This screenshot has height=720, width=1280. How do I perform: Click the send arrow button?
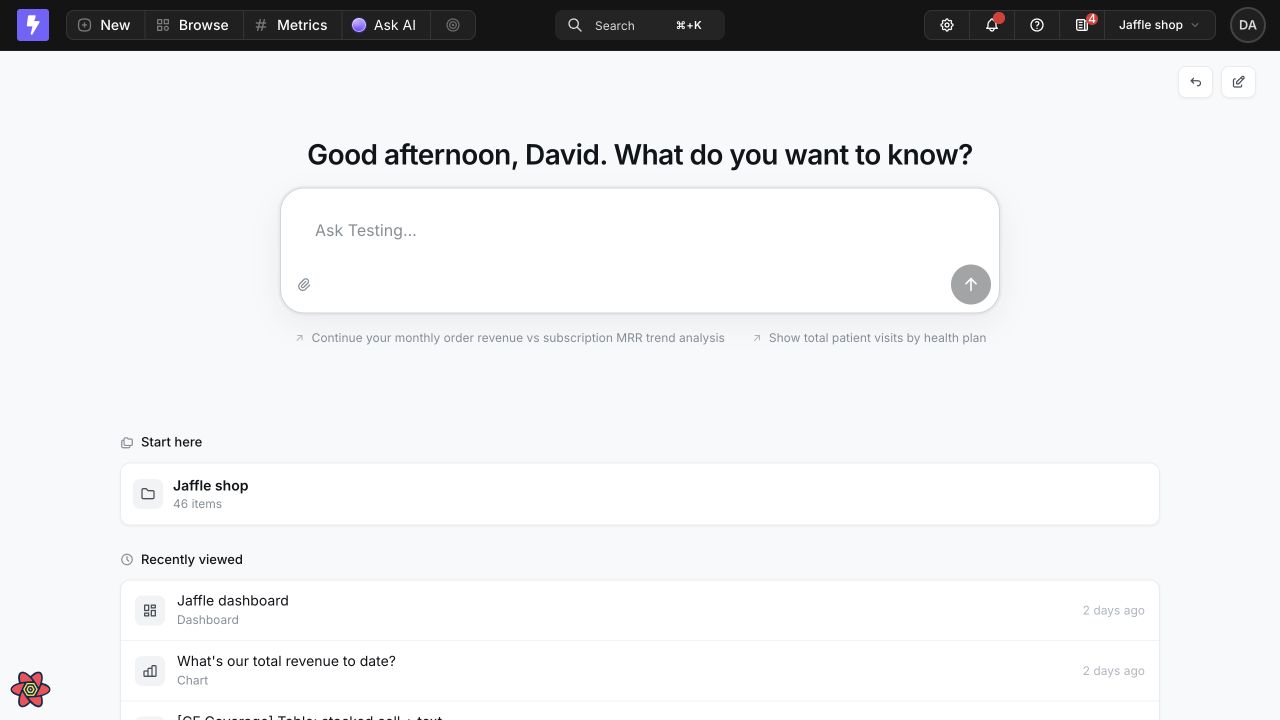[x=970, y=284]
